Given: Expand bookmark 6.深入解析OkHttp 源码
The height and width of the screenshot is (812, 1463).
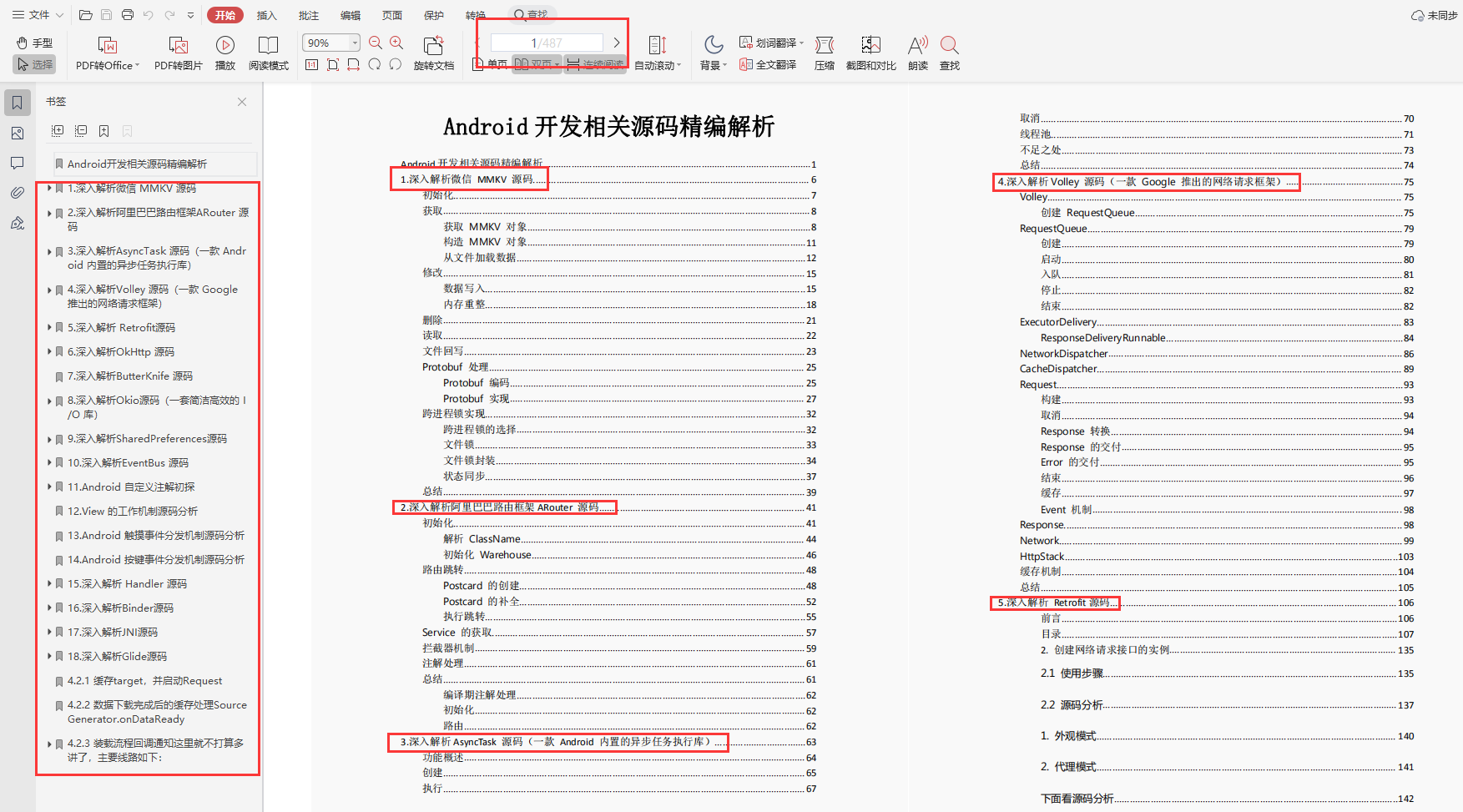Looking at the screenshot, I should [x=49, y=352].
